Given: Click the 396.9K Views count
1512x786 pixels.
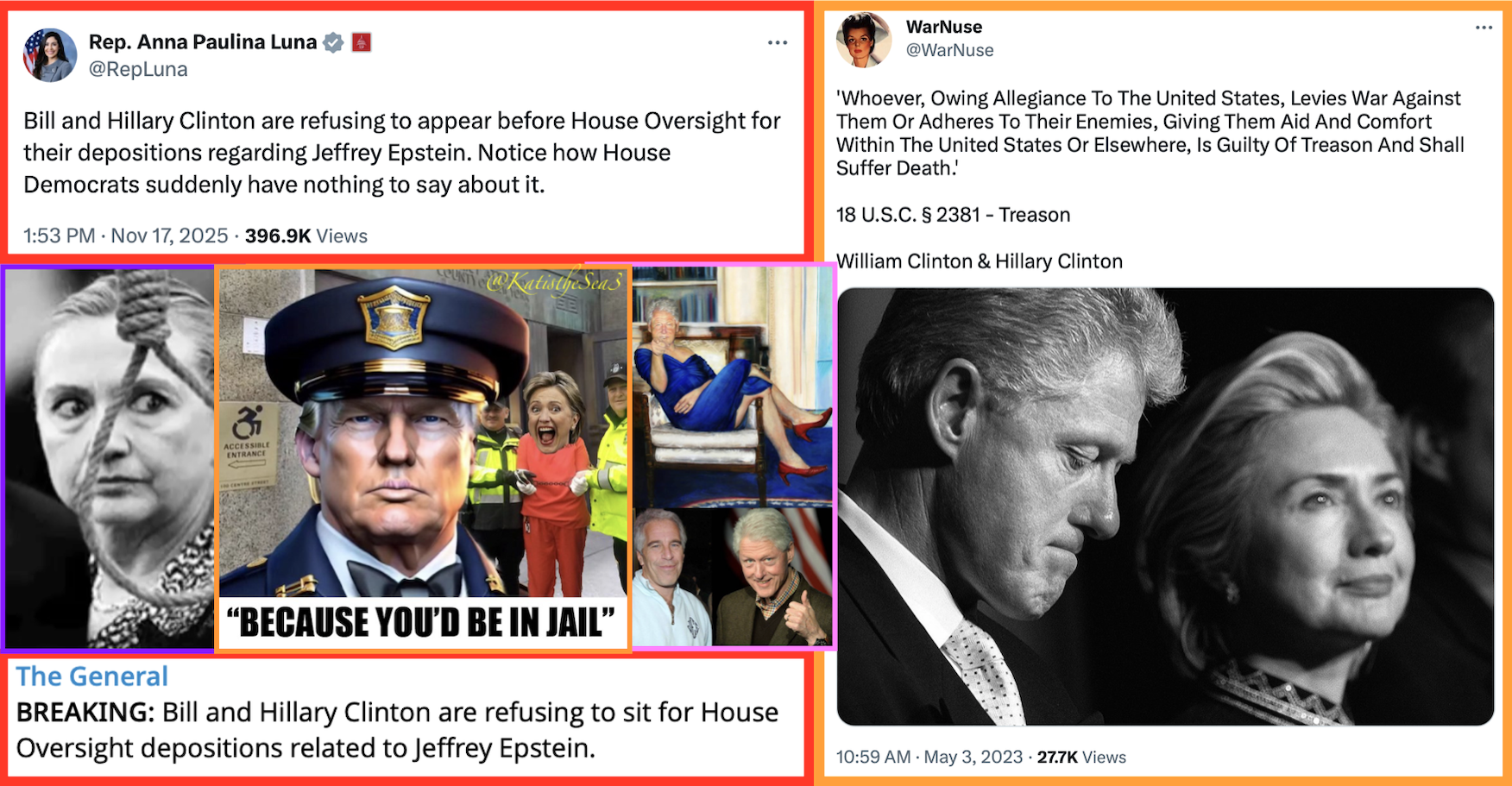Looking at the screenshot, I should click(x=306, y=236).
